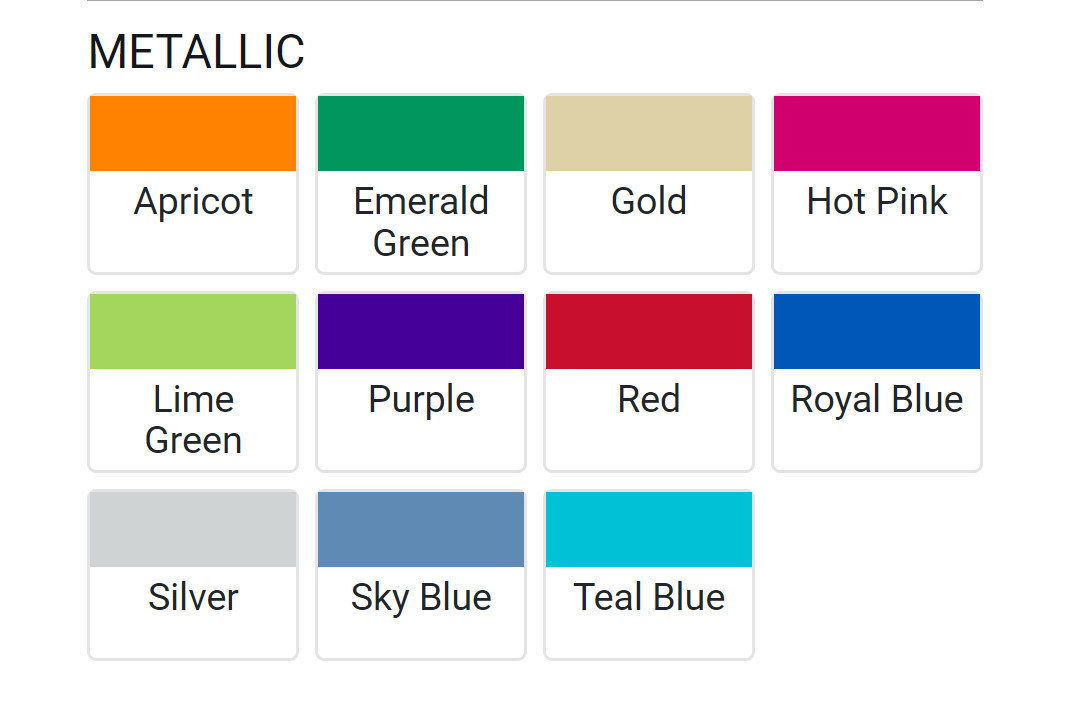The height and width of the screenshot is (710, 1074).
Task: Click the Purple label text
Action: pyautogui.click(x=421, y=400)
